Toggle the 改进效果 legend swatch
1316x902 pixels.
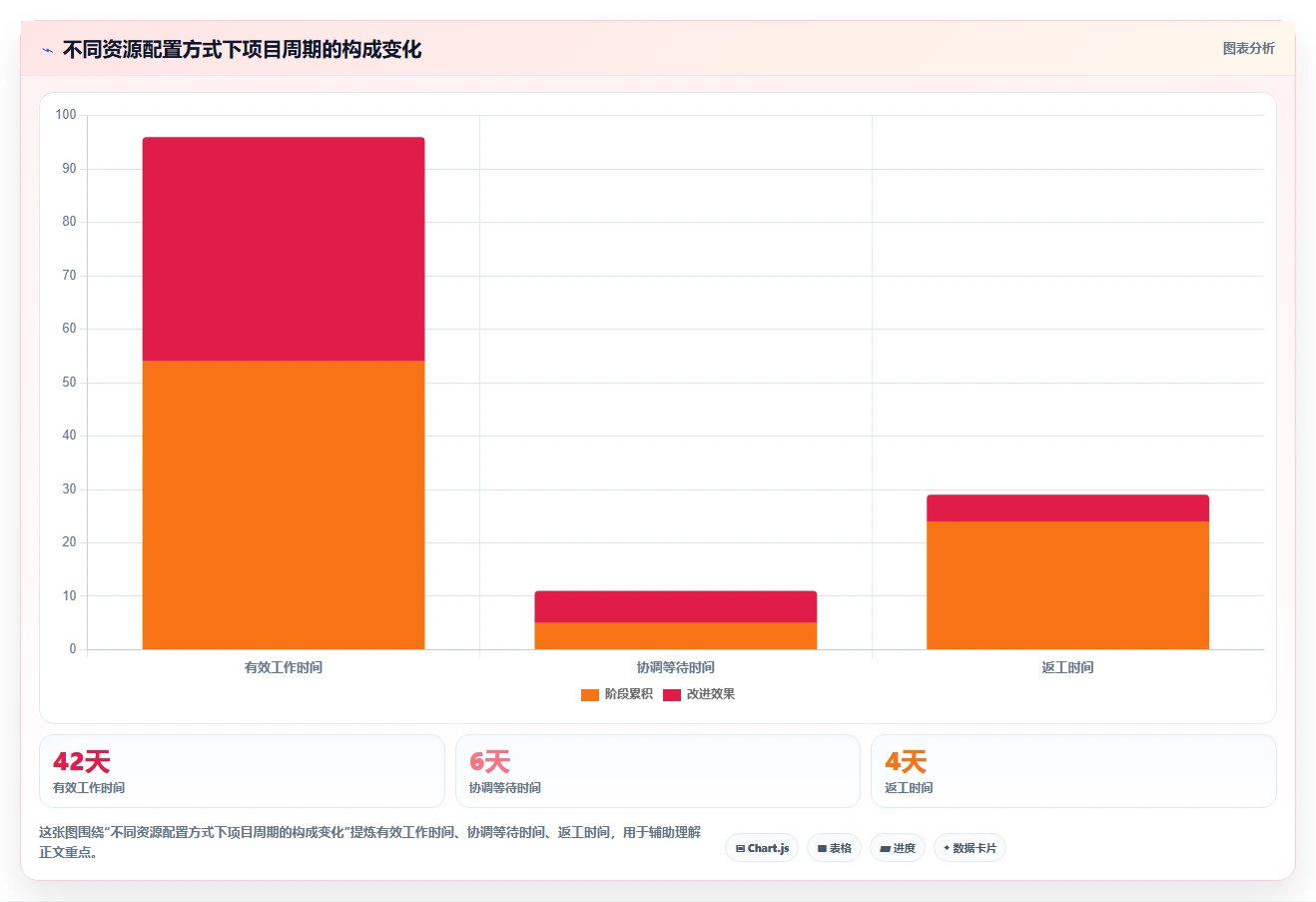tap(672, 694)
